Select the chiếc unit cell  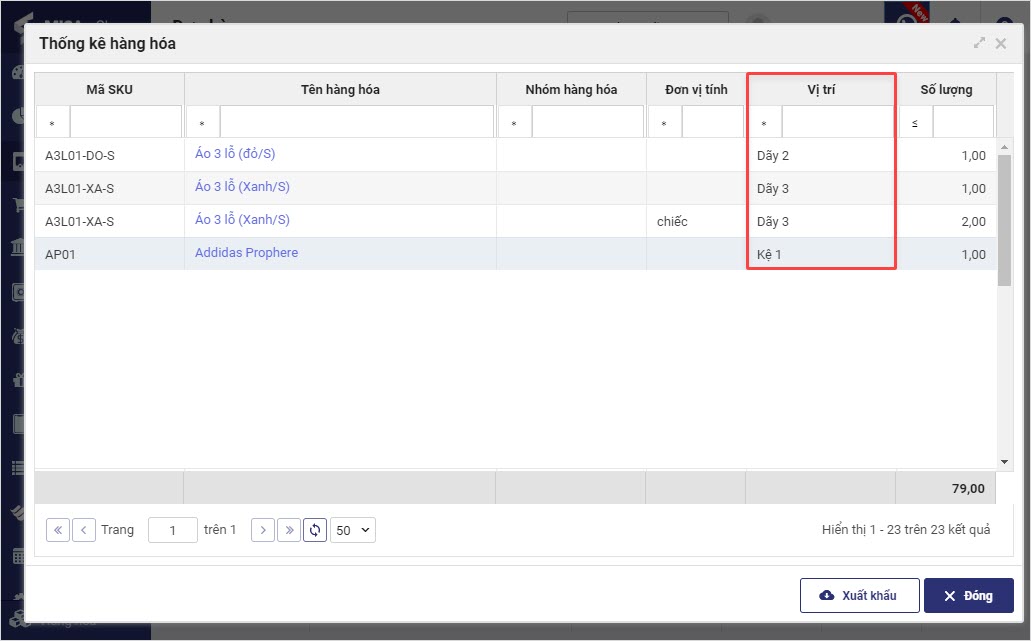point(696,221)
